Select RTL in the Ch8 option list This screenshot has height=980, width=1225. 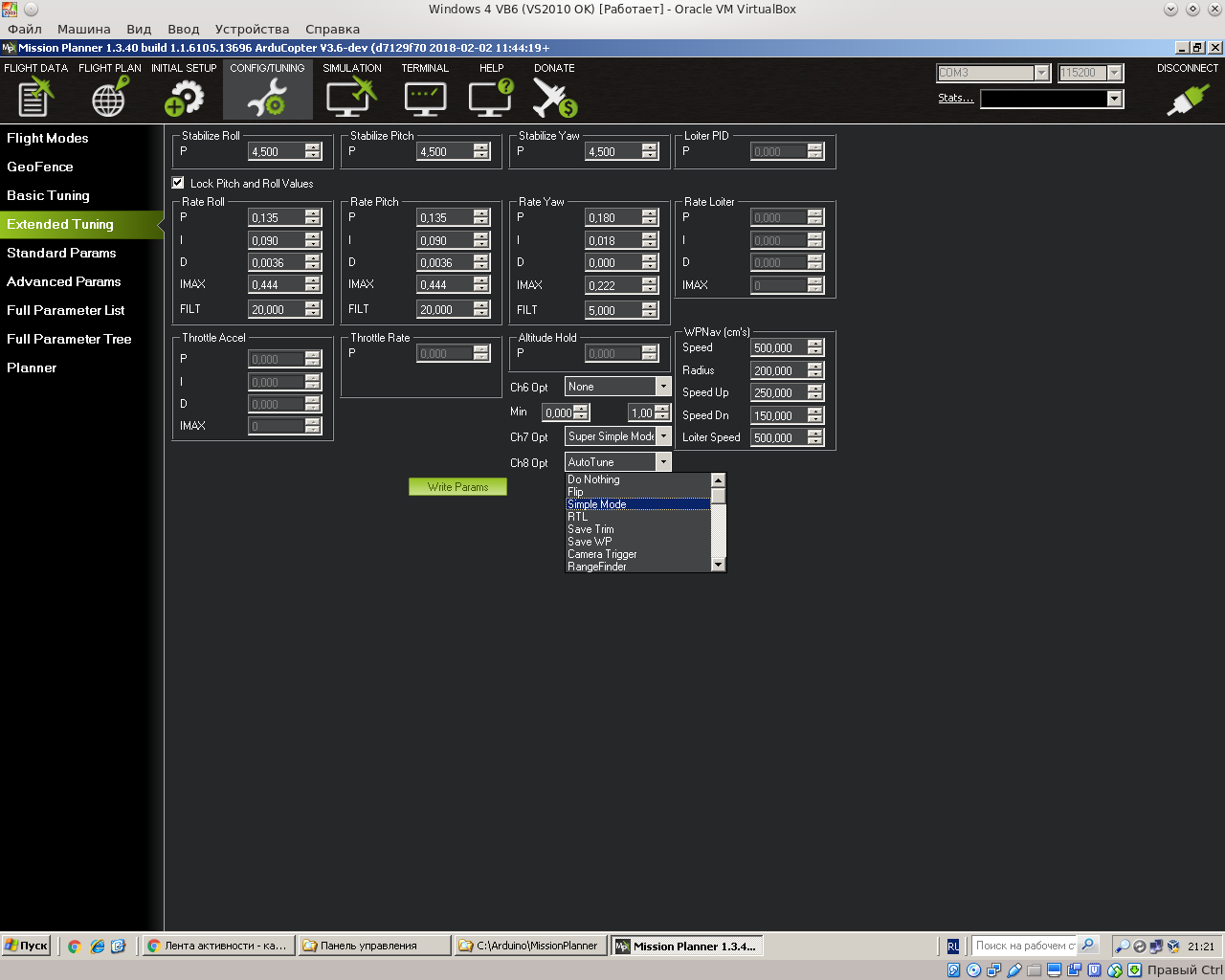(578, 517)
